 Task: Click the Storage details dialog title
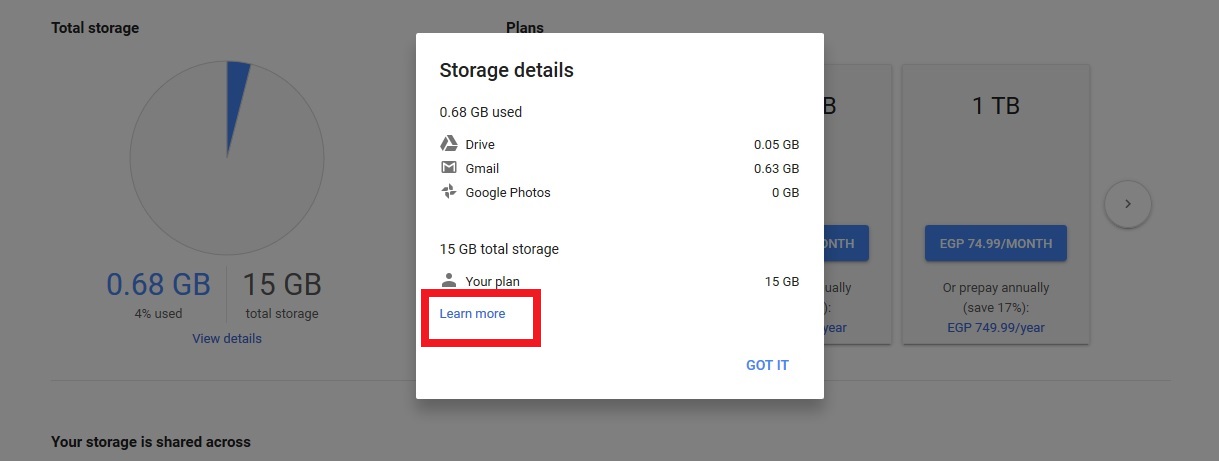pyautogui.click(x=507, y=70)
